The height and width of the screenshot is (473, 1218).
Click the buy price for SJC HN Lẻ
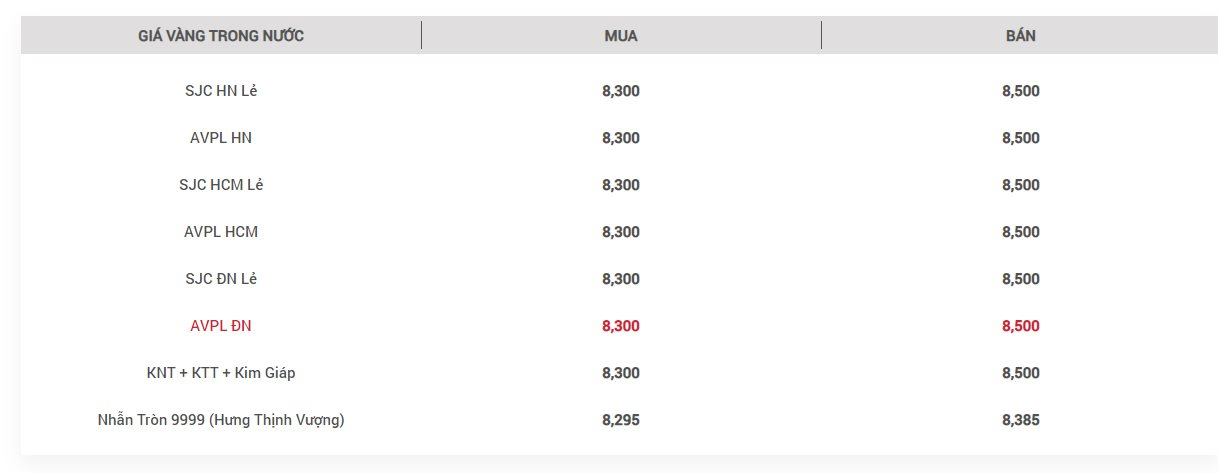tap(621, 91)
